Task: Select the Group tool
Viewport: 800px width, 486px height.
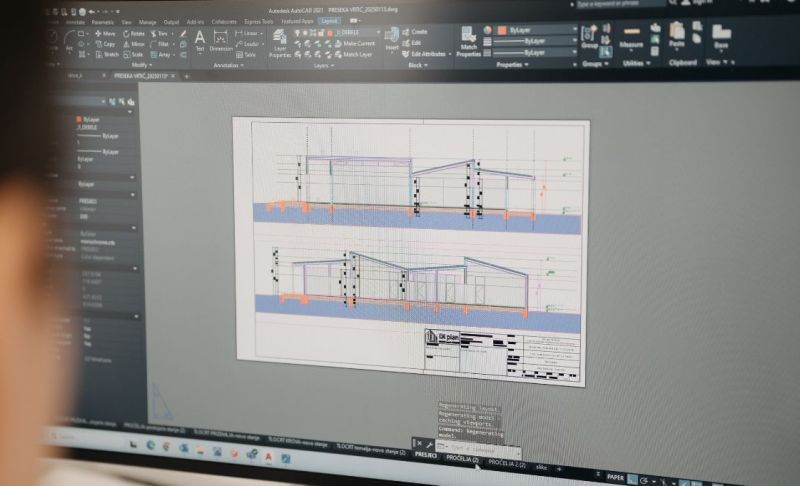Action: coord(591,37)
